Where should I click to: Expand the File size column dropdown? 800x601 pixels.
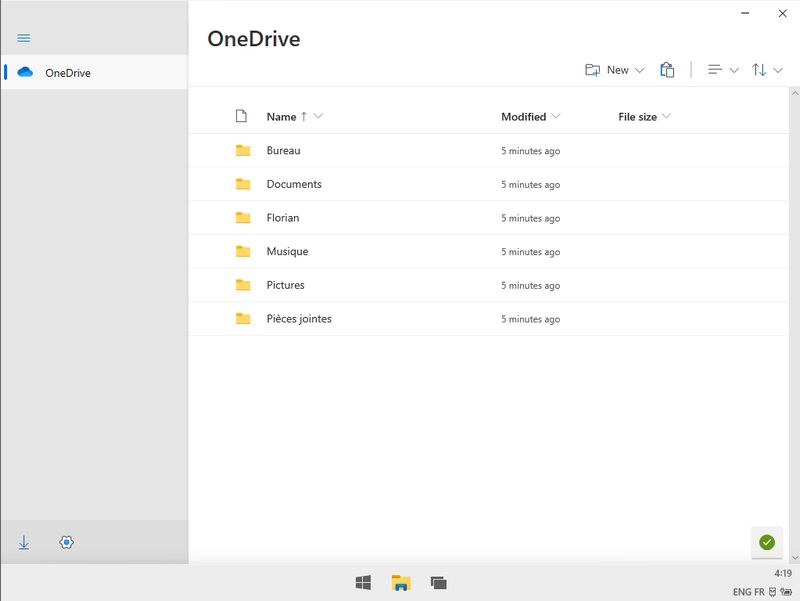pyautogui.click(x=666, y=117)
